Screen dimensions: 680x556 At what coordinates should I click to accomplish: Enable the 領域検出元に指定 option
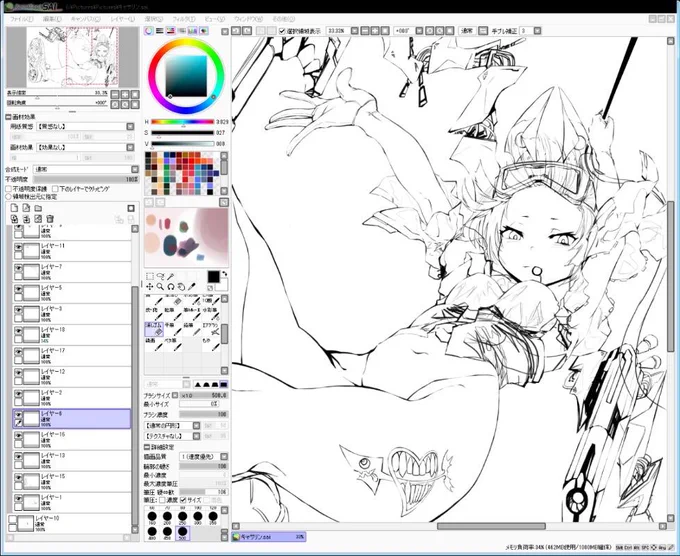[9, 197]
